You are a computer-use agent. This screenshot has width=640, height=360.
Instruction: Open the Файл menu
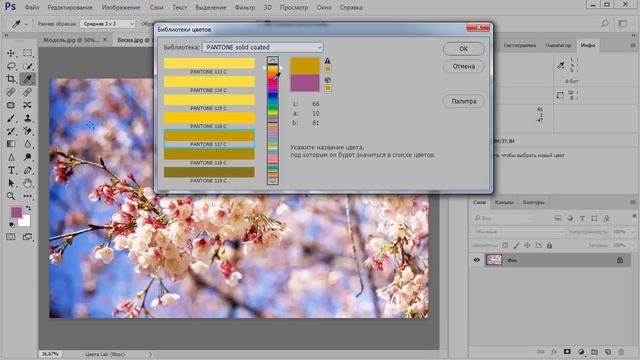click(x=32, y=7)
